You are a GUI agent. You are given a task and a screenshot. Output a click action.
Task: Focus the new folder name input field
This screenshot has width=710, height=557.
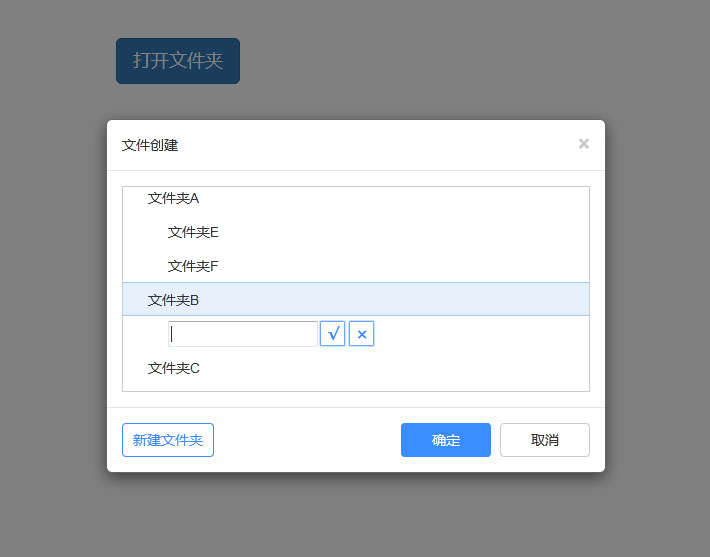(x=243, y=334)
